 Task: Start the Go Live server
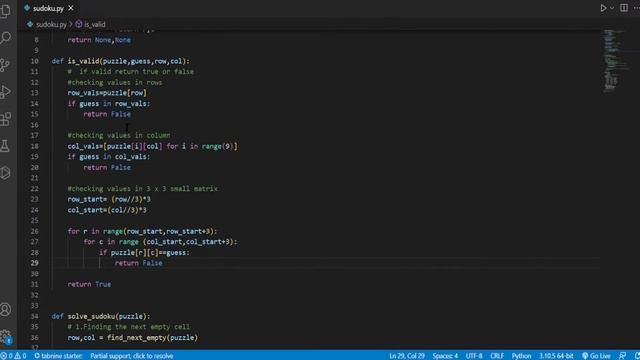[596, 356]
